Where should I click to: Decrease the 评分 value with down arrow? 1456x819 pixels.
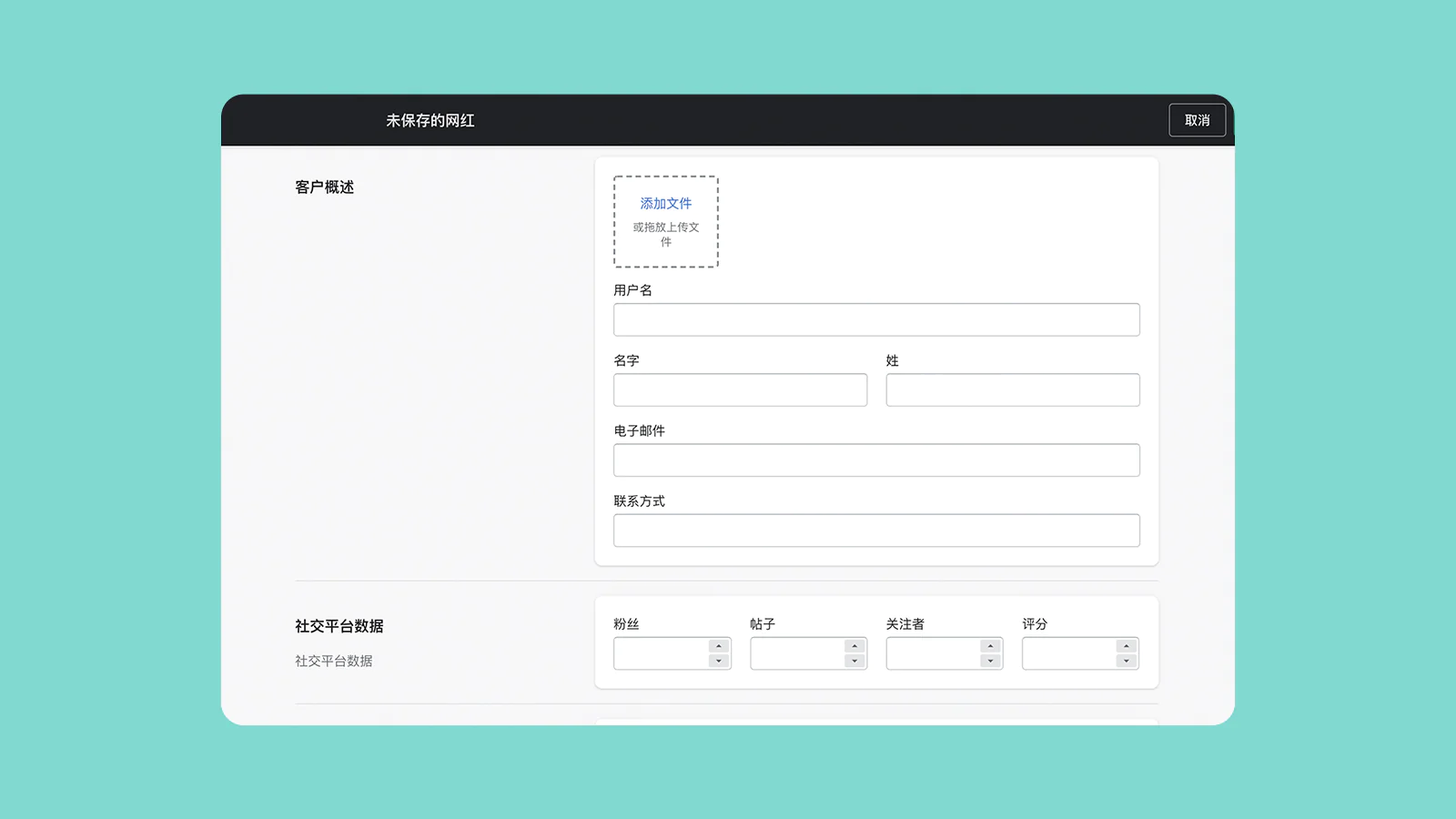pyautogui.click(x=1127, y=661)
